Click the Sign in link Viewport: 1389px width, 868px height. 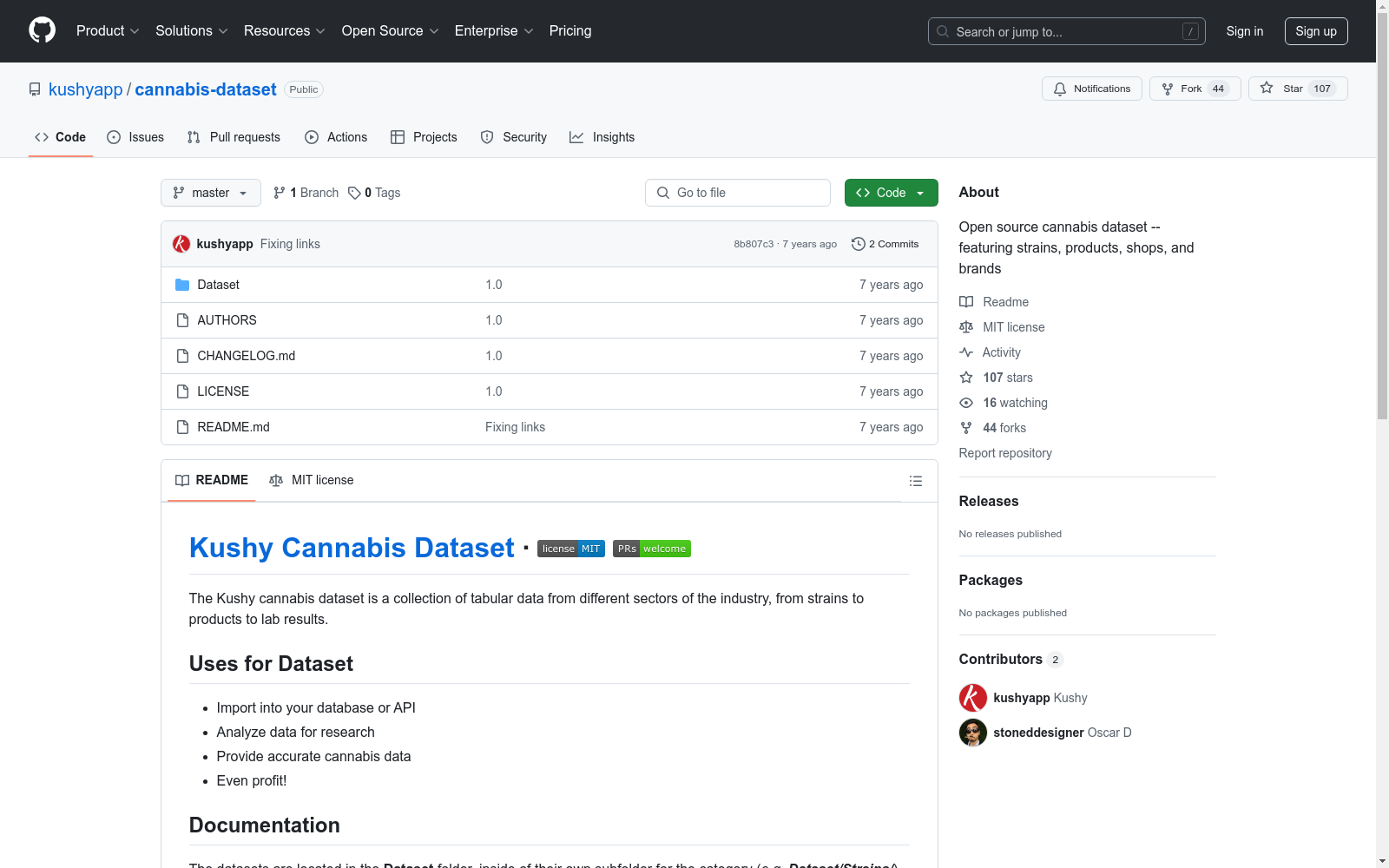(1245, 31)
